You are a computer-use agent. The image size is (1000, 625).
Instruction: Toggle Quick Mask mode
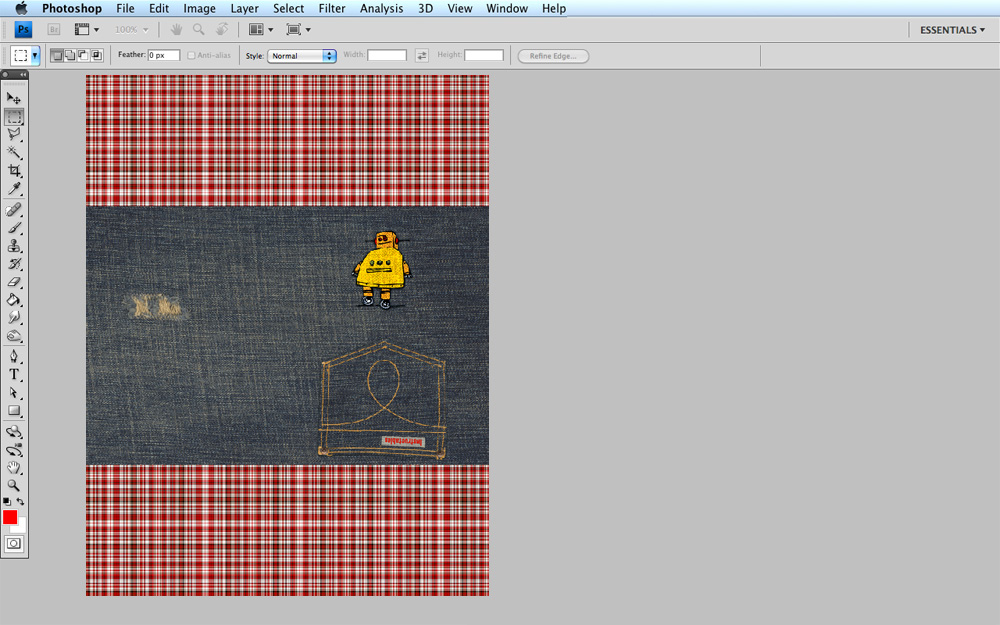[x=14, y=544]
